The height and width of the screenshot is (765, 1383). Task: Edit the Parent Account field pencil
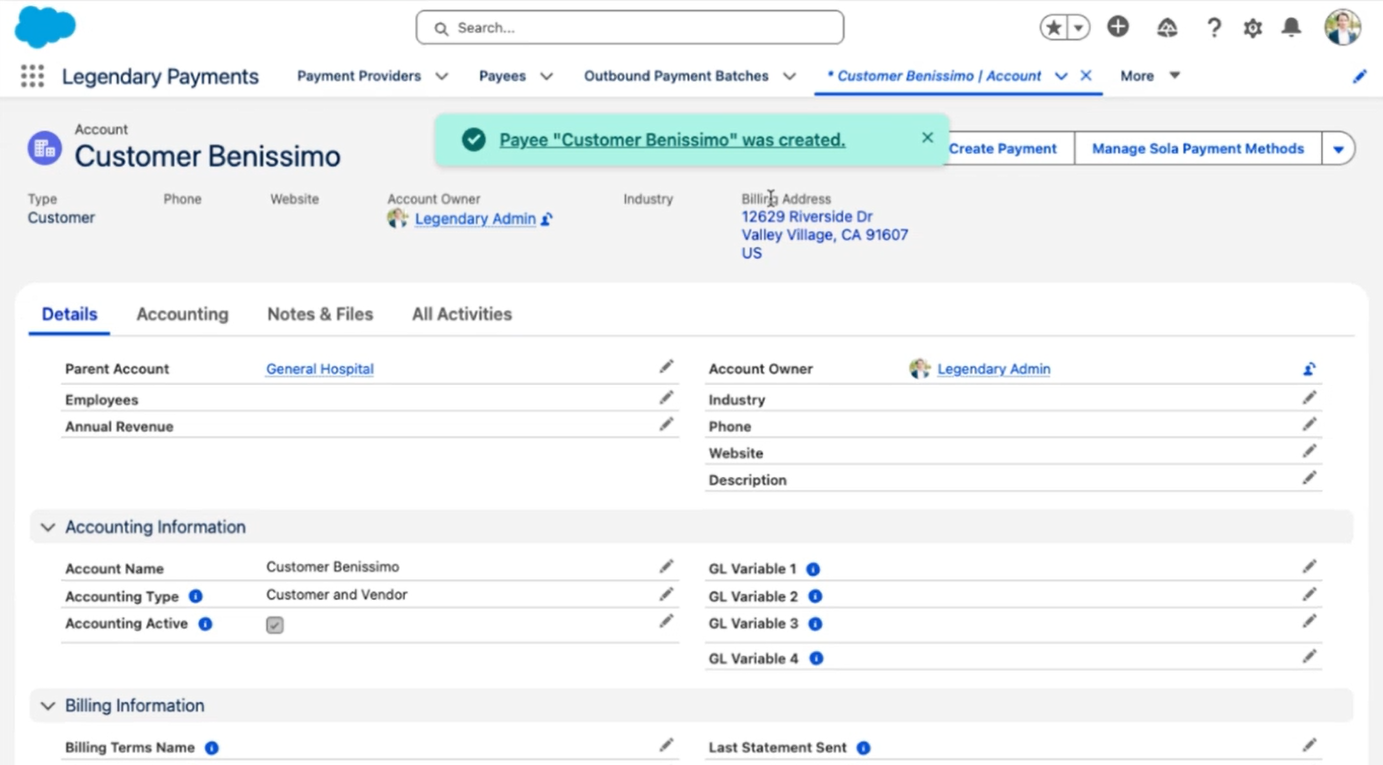click(x=666, y=367)
